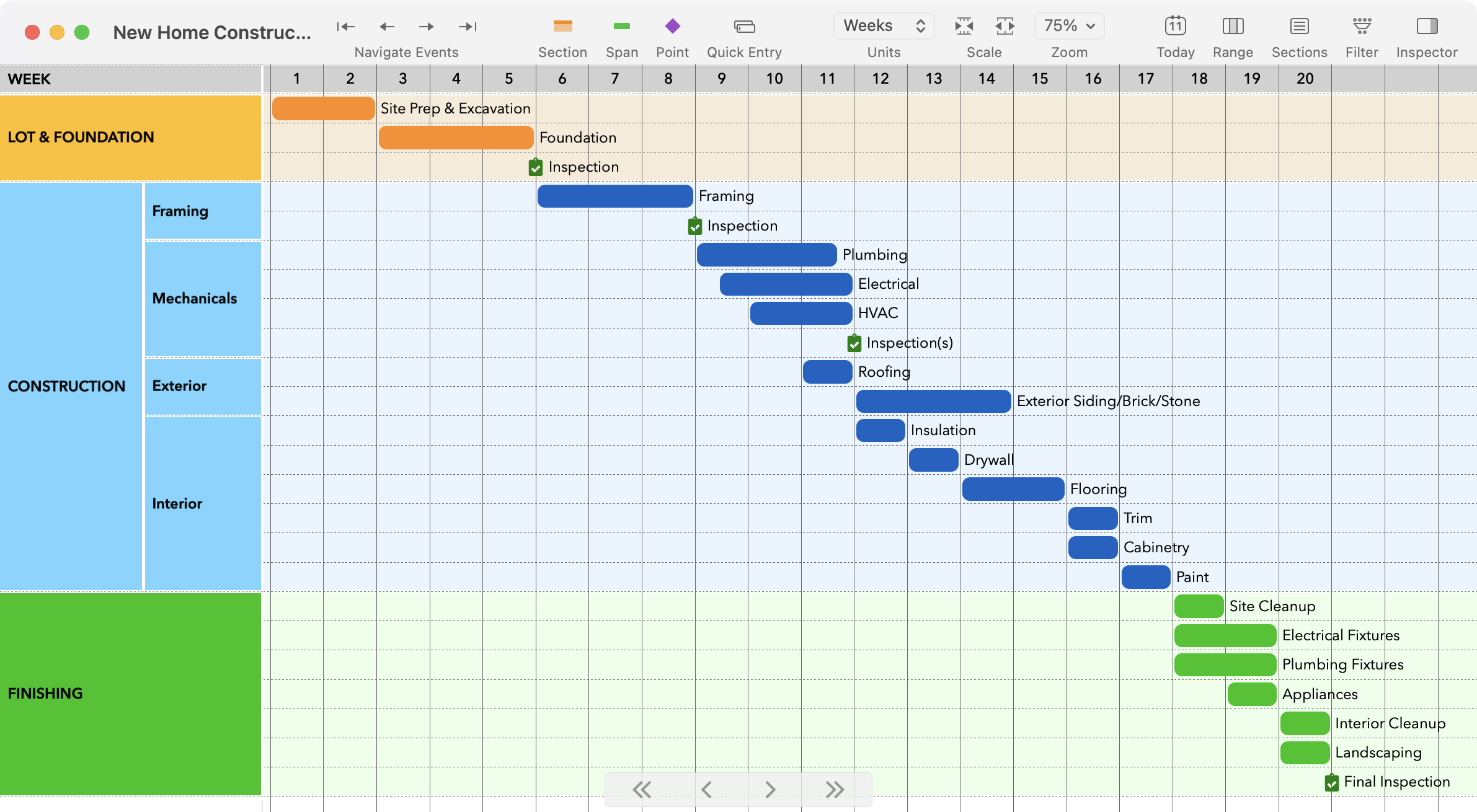The image size is (1477, 812).
Task: Select the Trim span bar
Action: 1093,518
